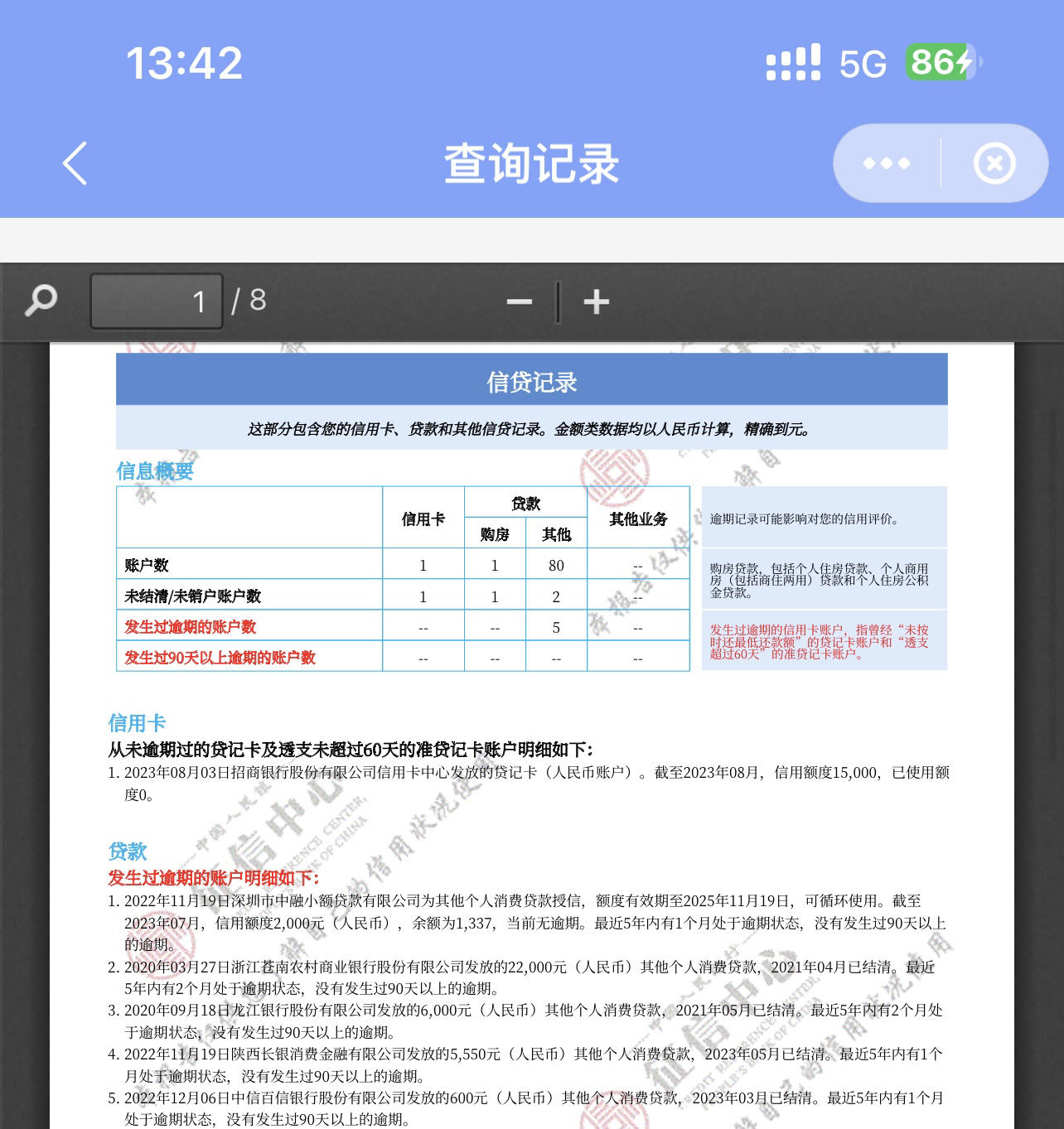1064x1129 pixels.
Task: Open the three-dot more options menu
Action: (x=886, y=163)
